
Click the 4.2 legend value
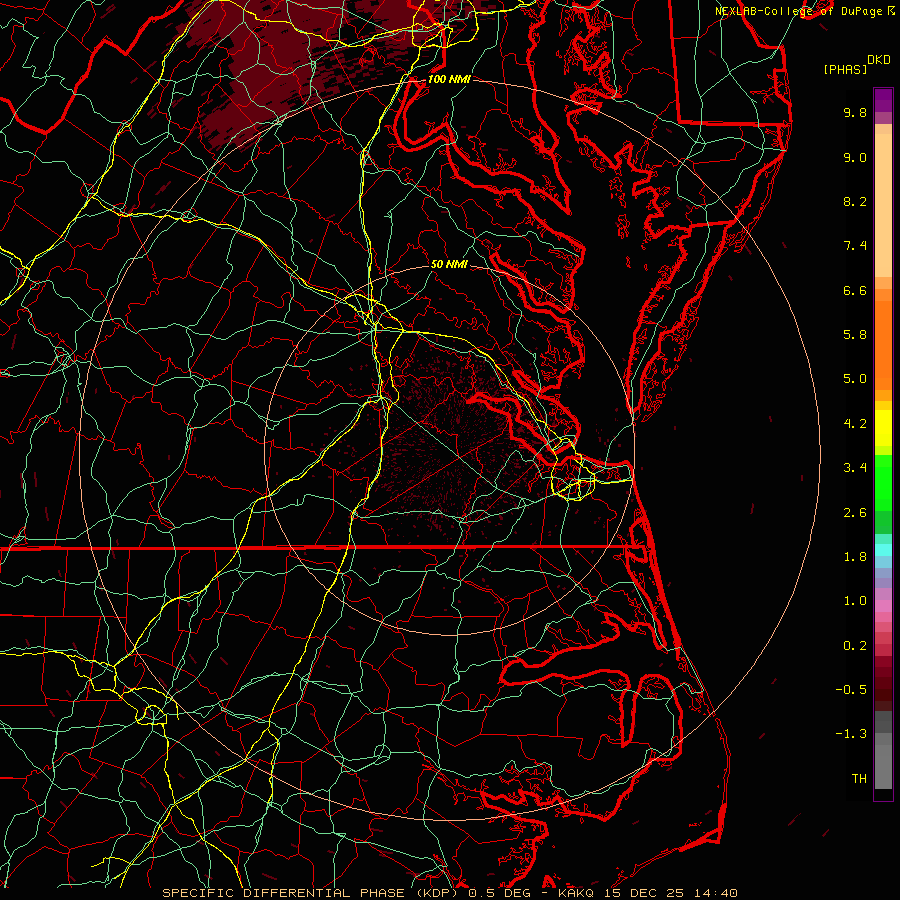pyautogui.click(x=855, y=424)
